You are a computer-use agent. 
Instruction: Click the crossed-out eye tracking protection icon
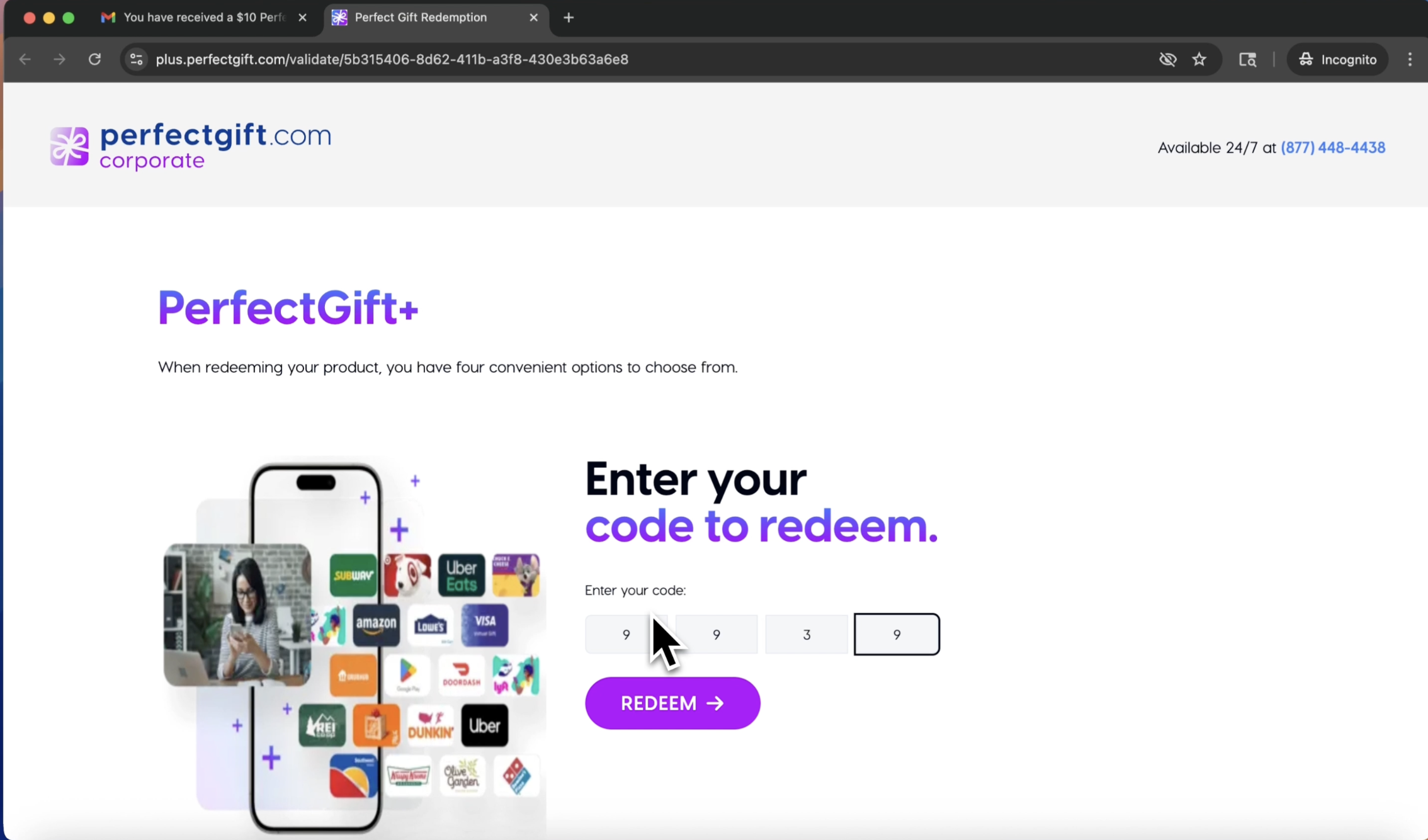[1167, 59]
